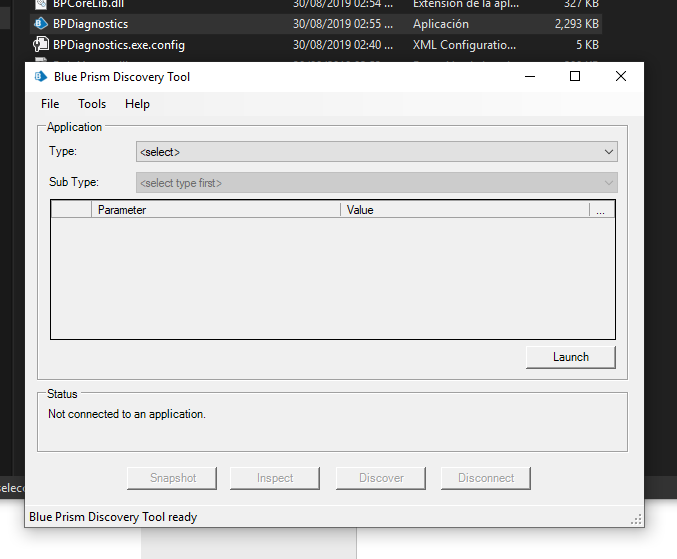The height and width of the screenshot is (559, 677).
Task: Select the BPCoreLib.dll file icon
Action: [x=41, y=4]
